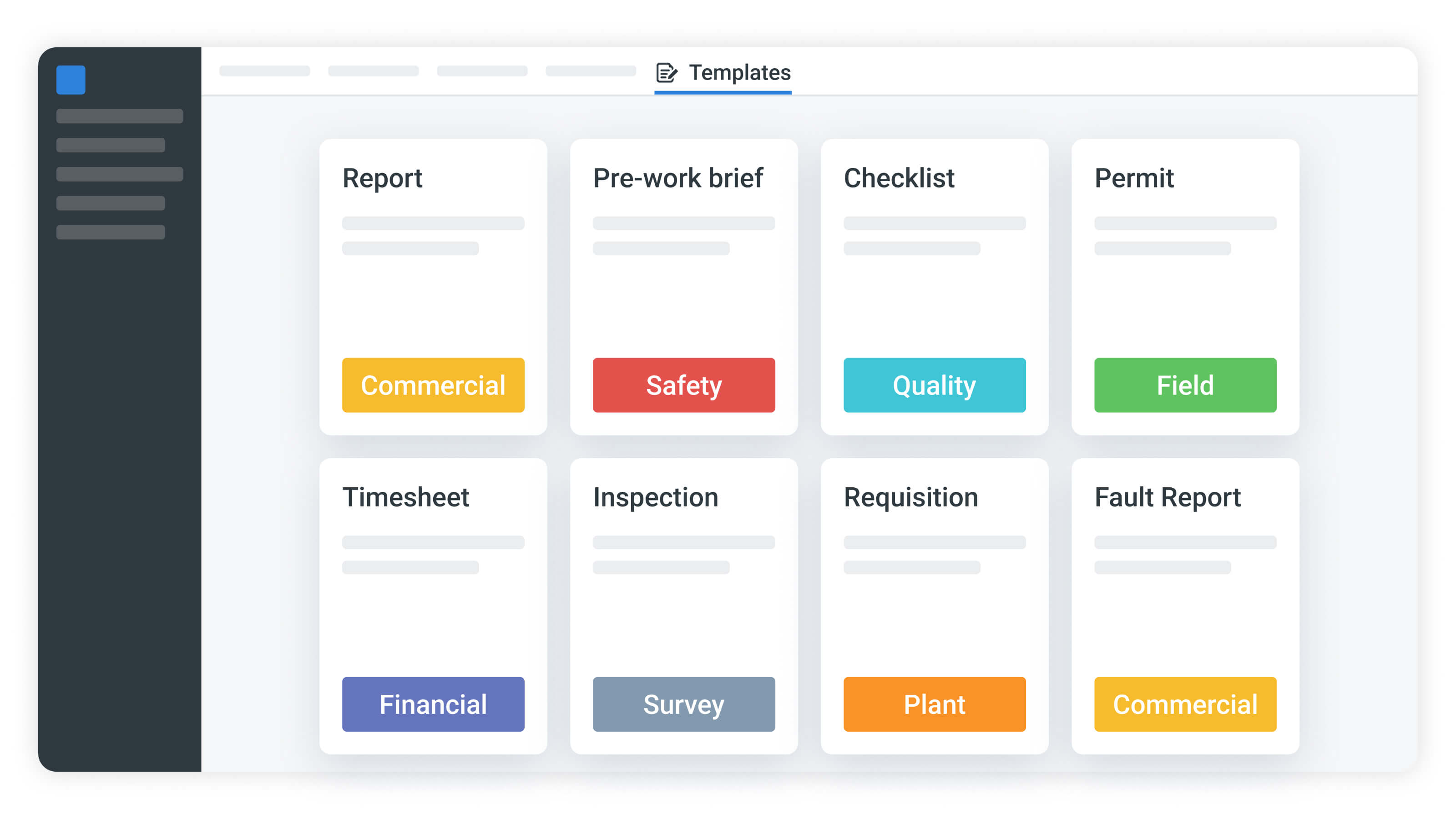Click the first sidebar navigation item
The height and width of the screenshot is (819, 1456).
click(x=119, y=116)
